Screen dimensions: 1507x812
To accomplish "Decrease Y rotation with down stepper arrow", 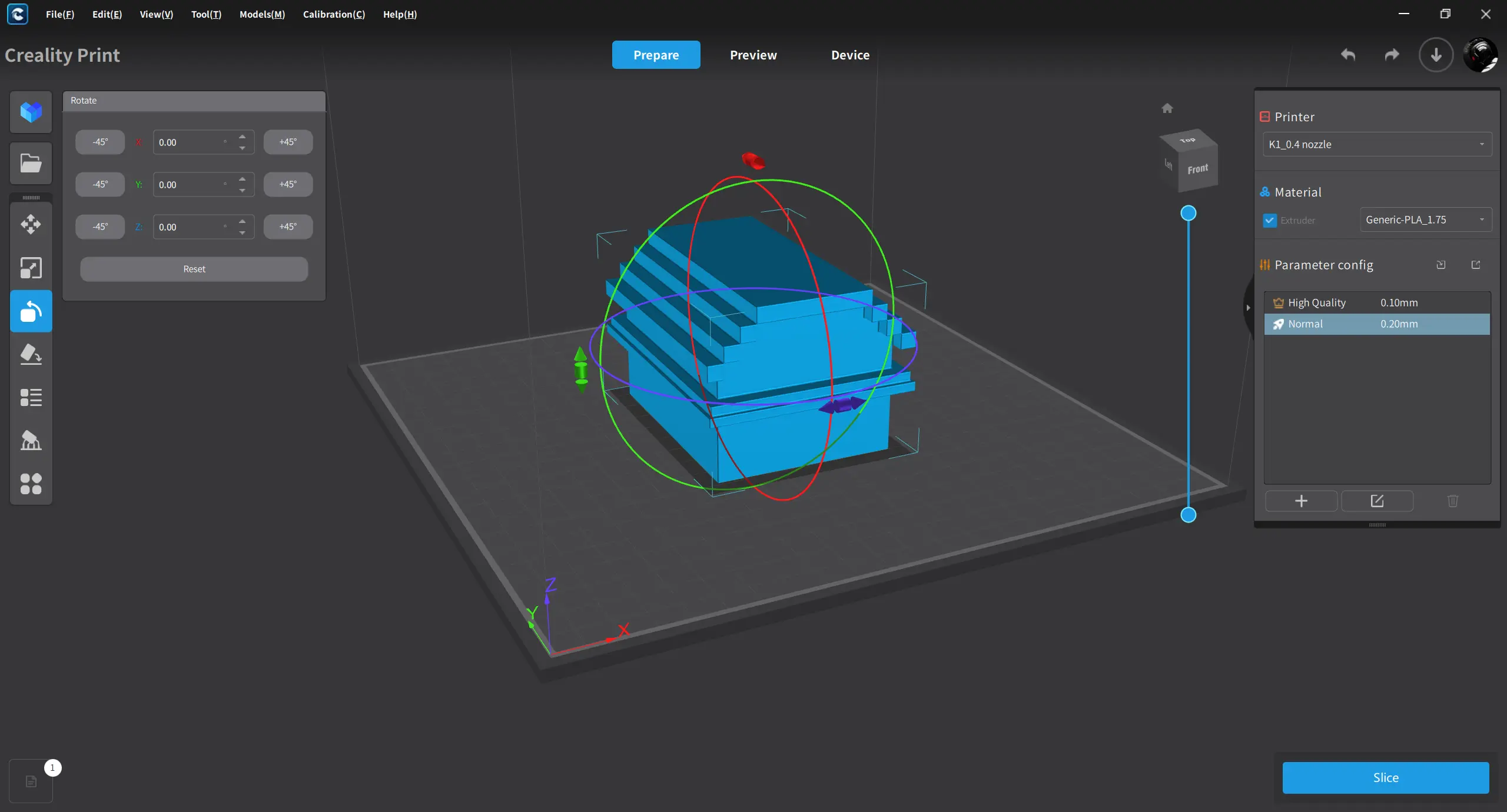I will (x=242, y=190).
